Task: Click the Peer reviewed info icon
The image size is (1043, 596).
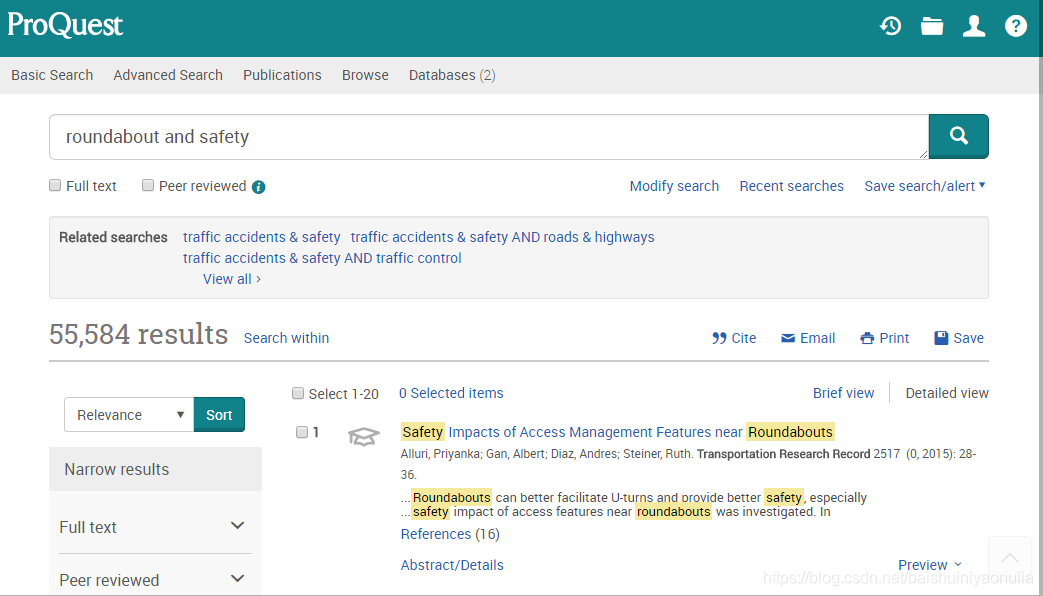Action: coord(259,187)
